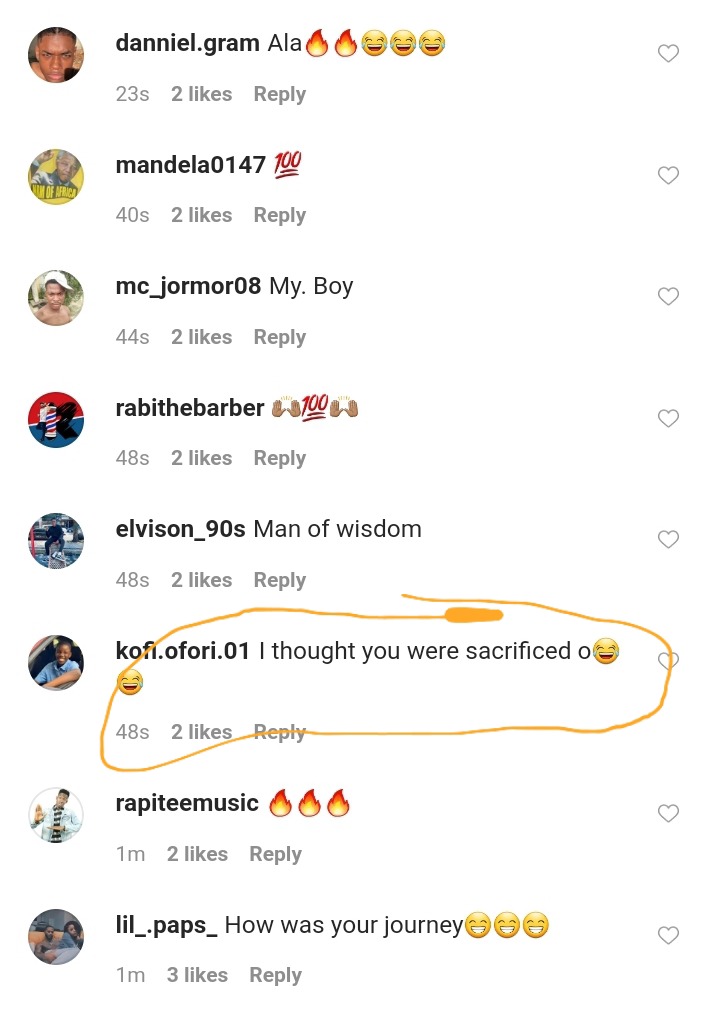The image size is (720, 1014).
Task: Like rapiteemusic's fire emoji comment
Action: tap(668, 814)
